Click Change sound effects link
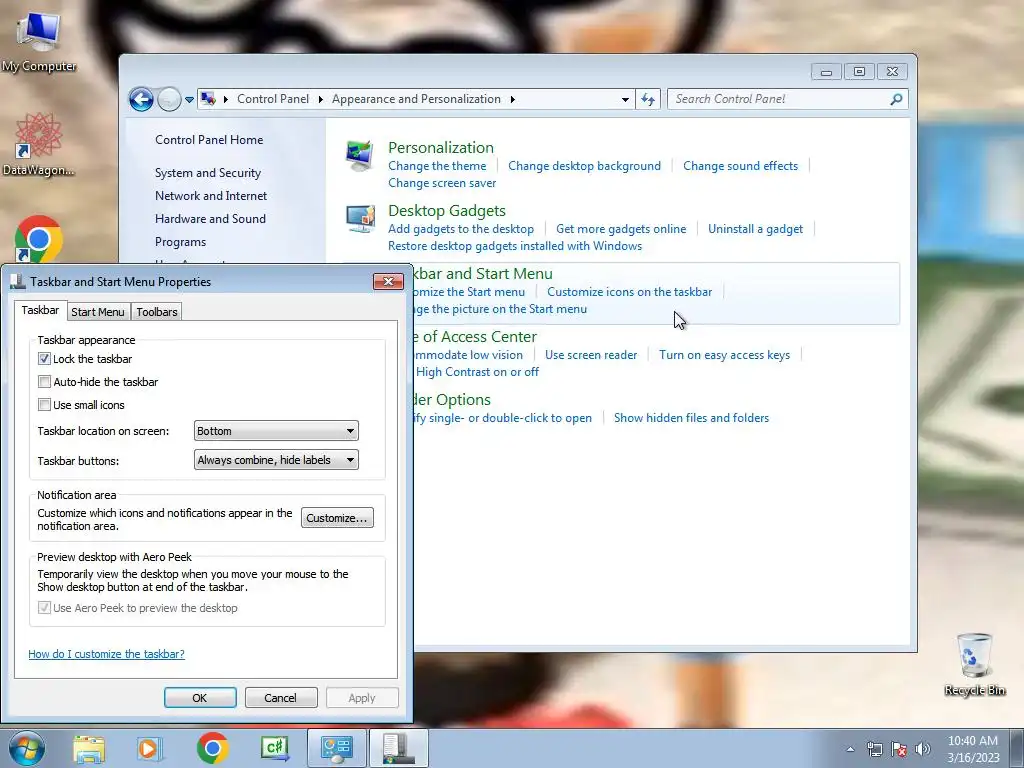1024x768 pixels. tap(741, 166)
